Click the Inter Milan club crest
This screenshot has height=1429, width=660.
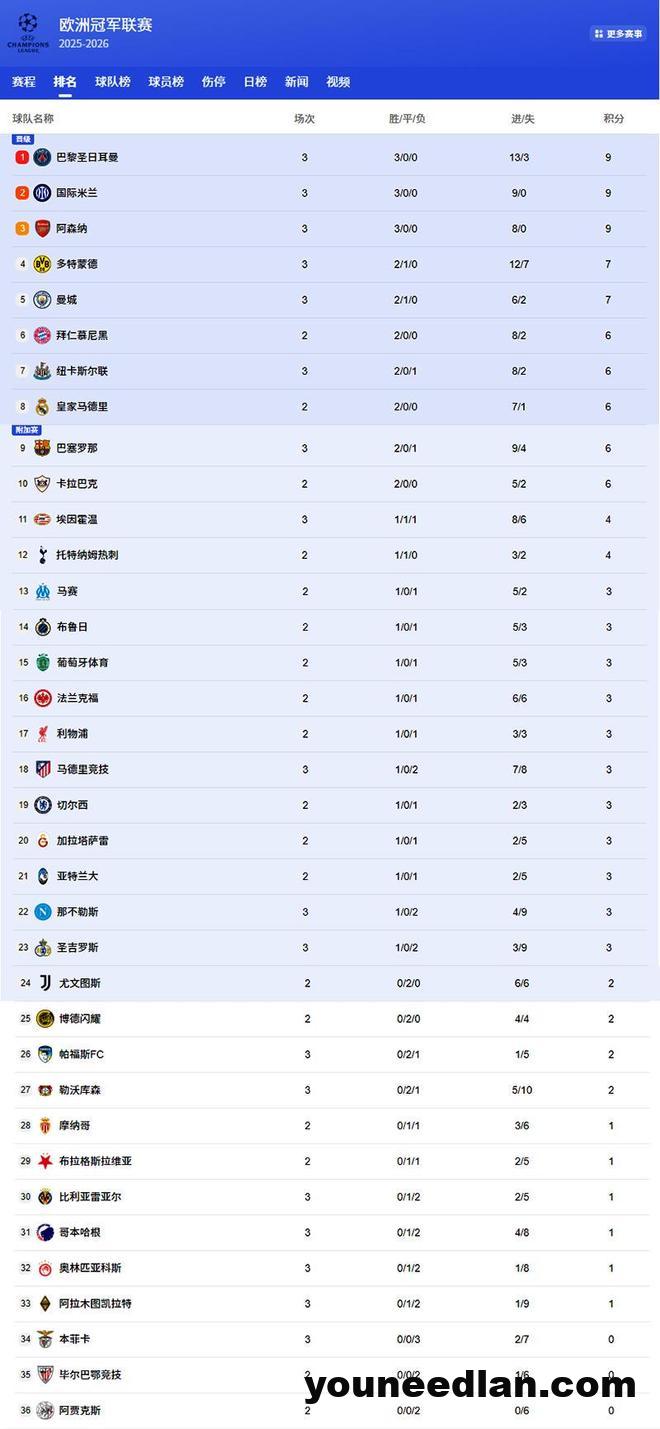click(42, 193)
